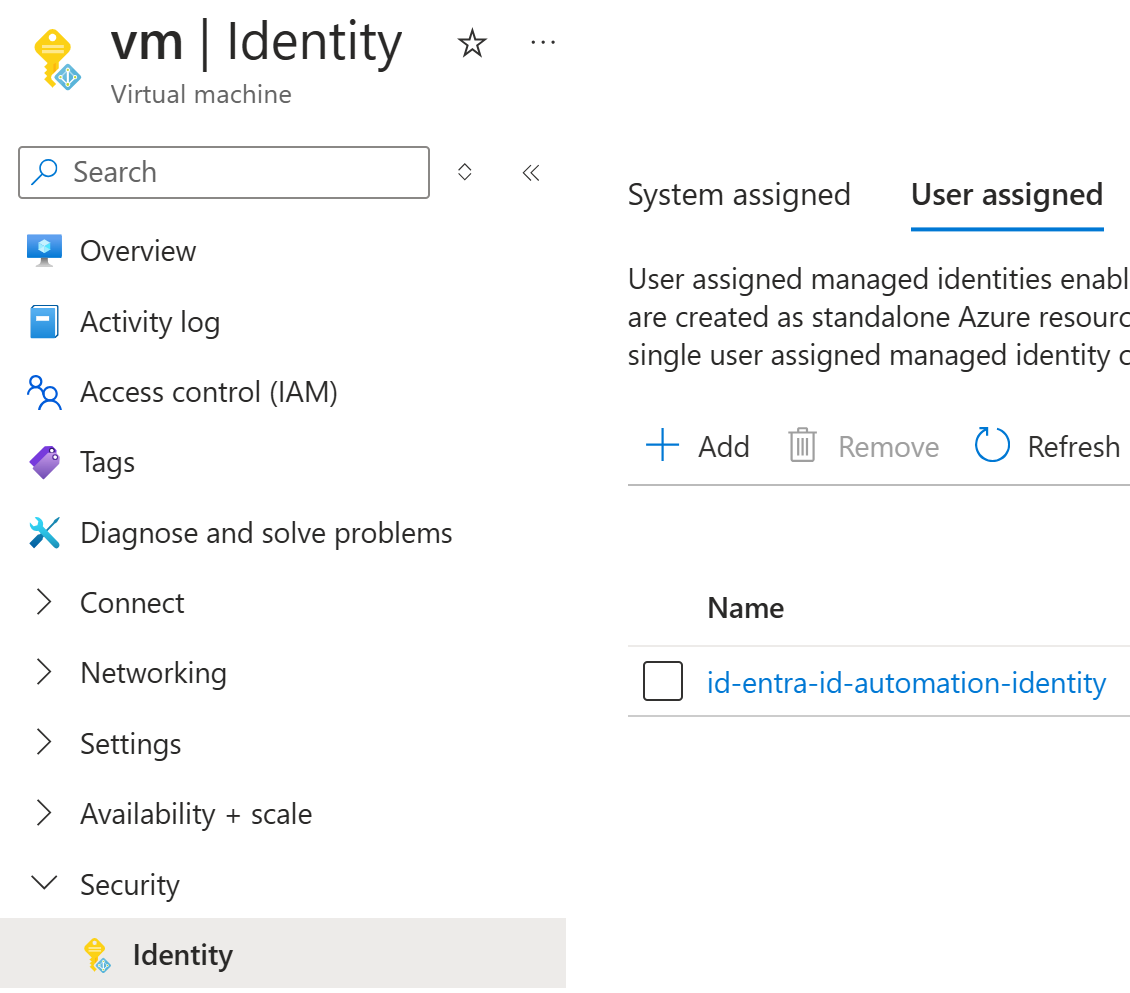The width and height of the screenshot is (1130, 993).
Task: Click the Settings label in sidebar
Action: coord(130,744)
